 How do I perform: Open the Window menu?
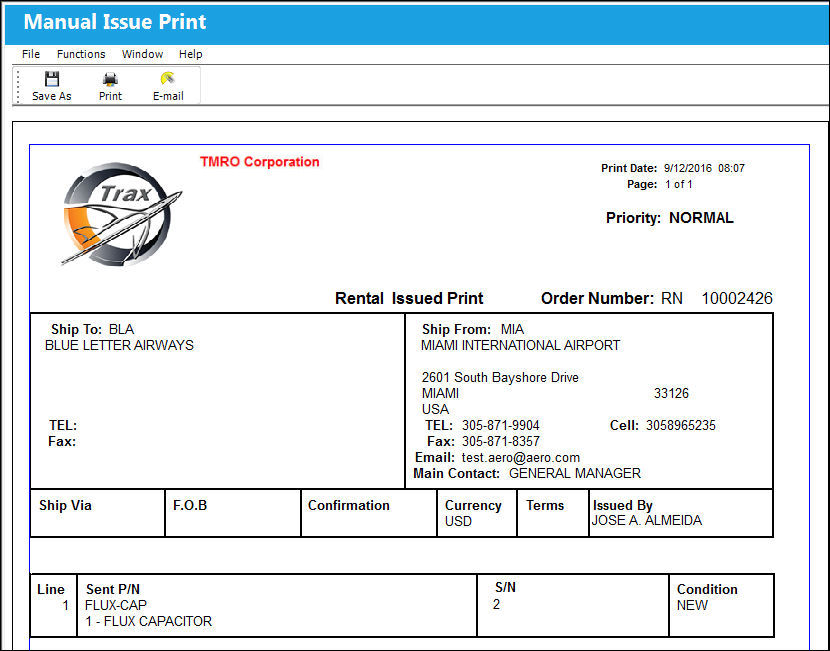pyautogui.click(x=142, y=54)
